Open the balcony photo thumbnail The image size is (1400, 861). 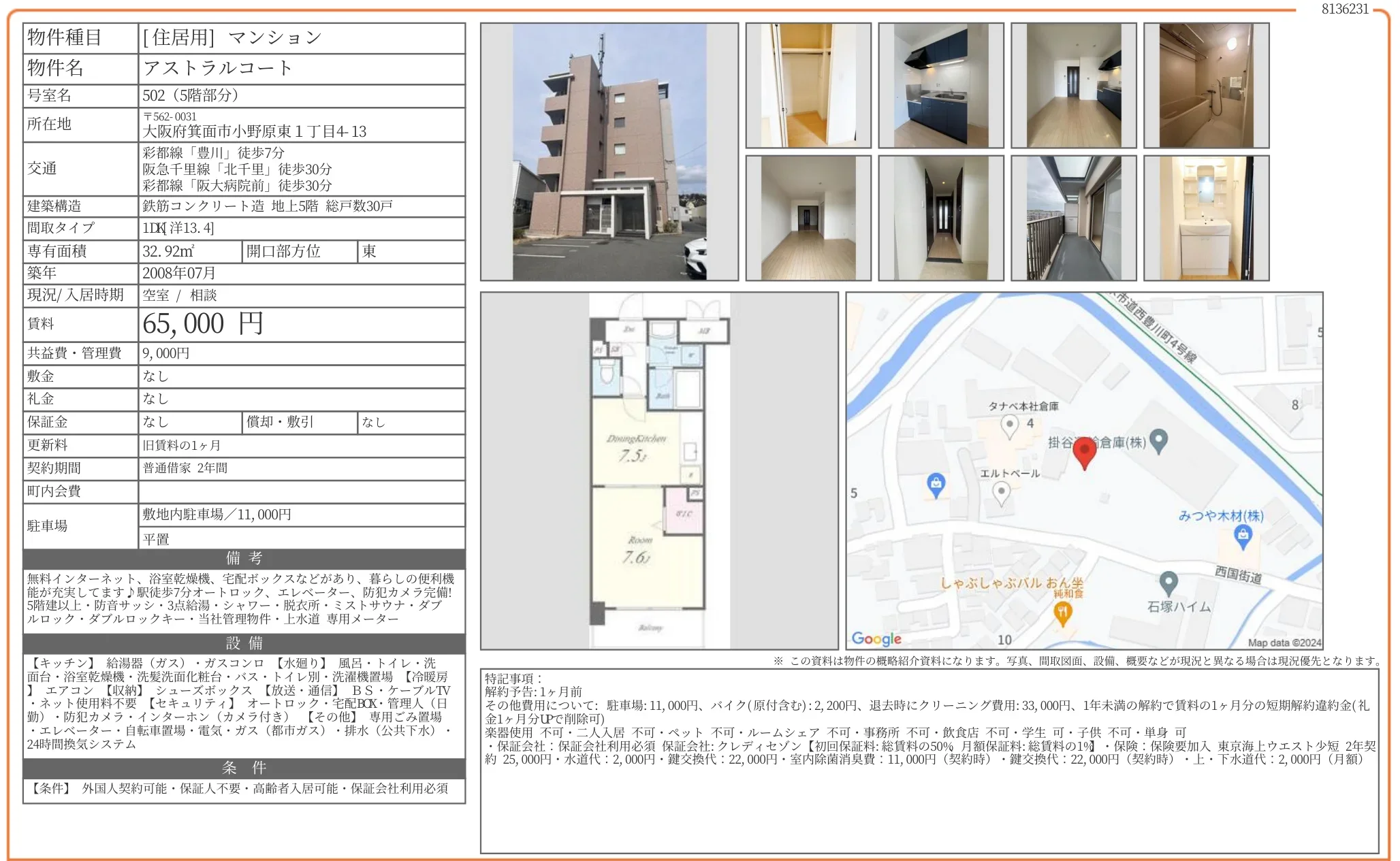[1073, 218]
